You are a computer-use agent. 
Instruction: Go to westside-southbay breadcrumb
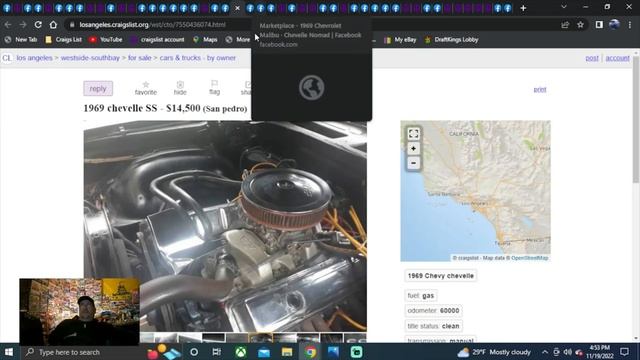pyautogui.click(x=90, y=58)
